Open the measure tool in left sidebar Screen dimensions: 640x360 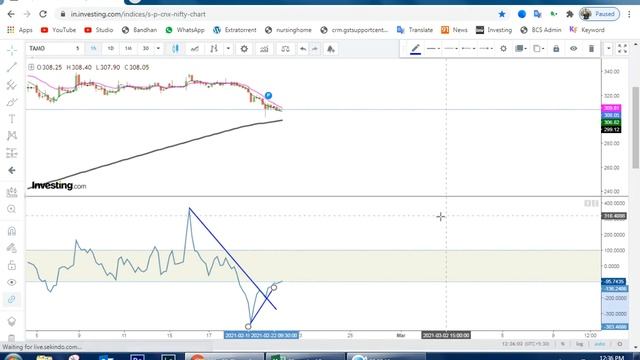11,191
